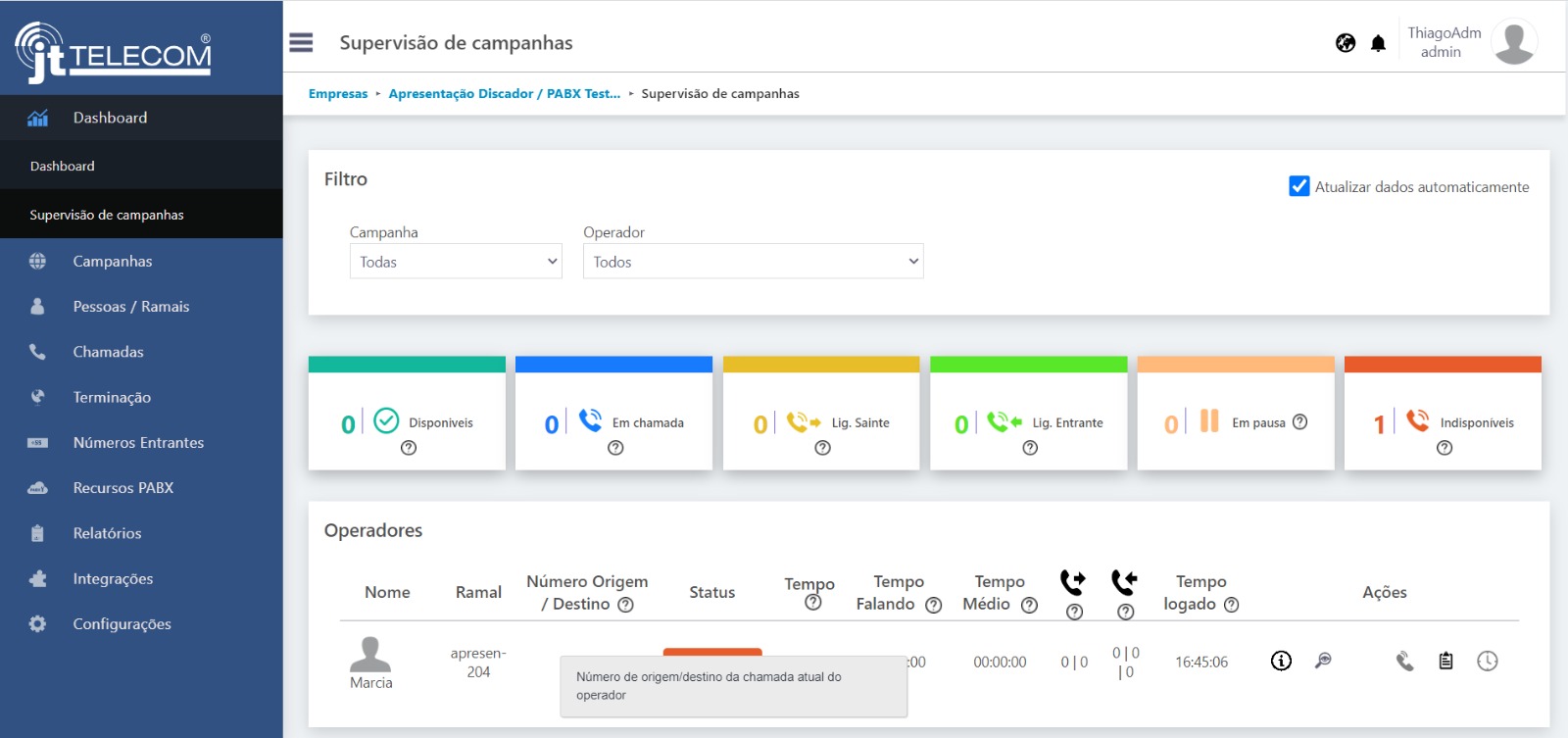Screen dimensions: 1568x738
Task: Click the info icon in Marcia's row
Action: 1281,661
